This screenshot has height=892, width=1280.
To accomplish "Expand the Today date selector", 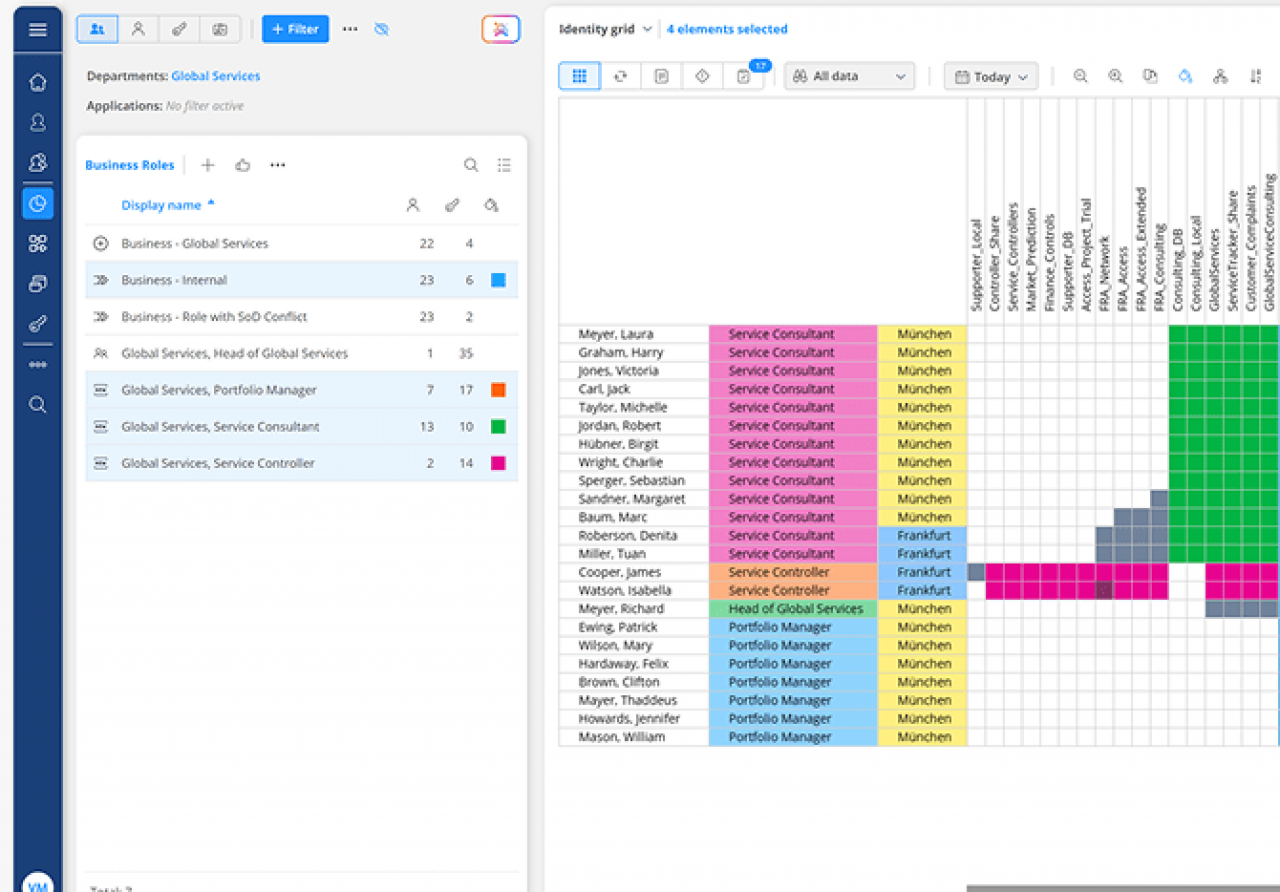I will tap(990, 76).
